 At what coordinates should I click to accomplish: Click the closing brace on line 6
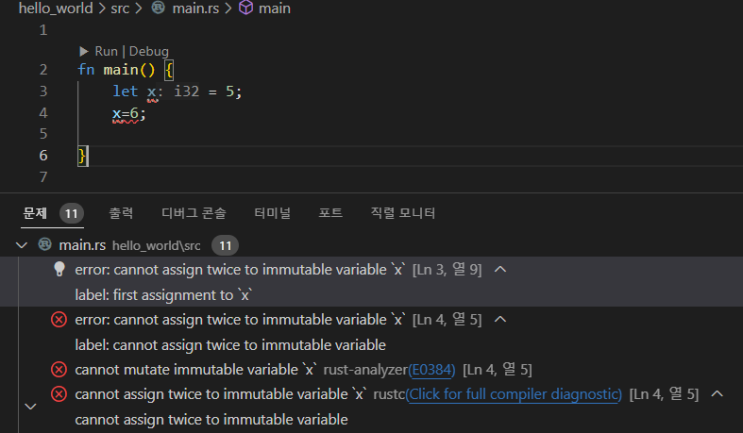point(82,156)
